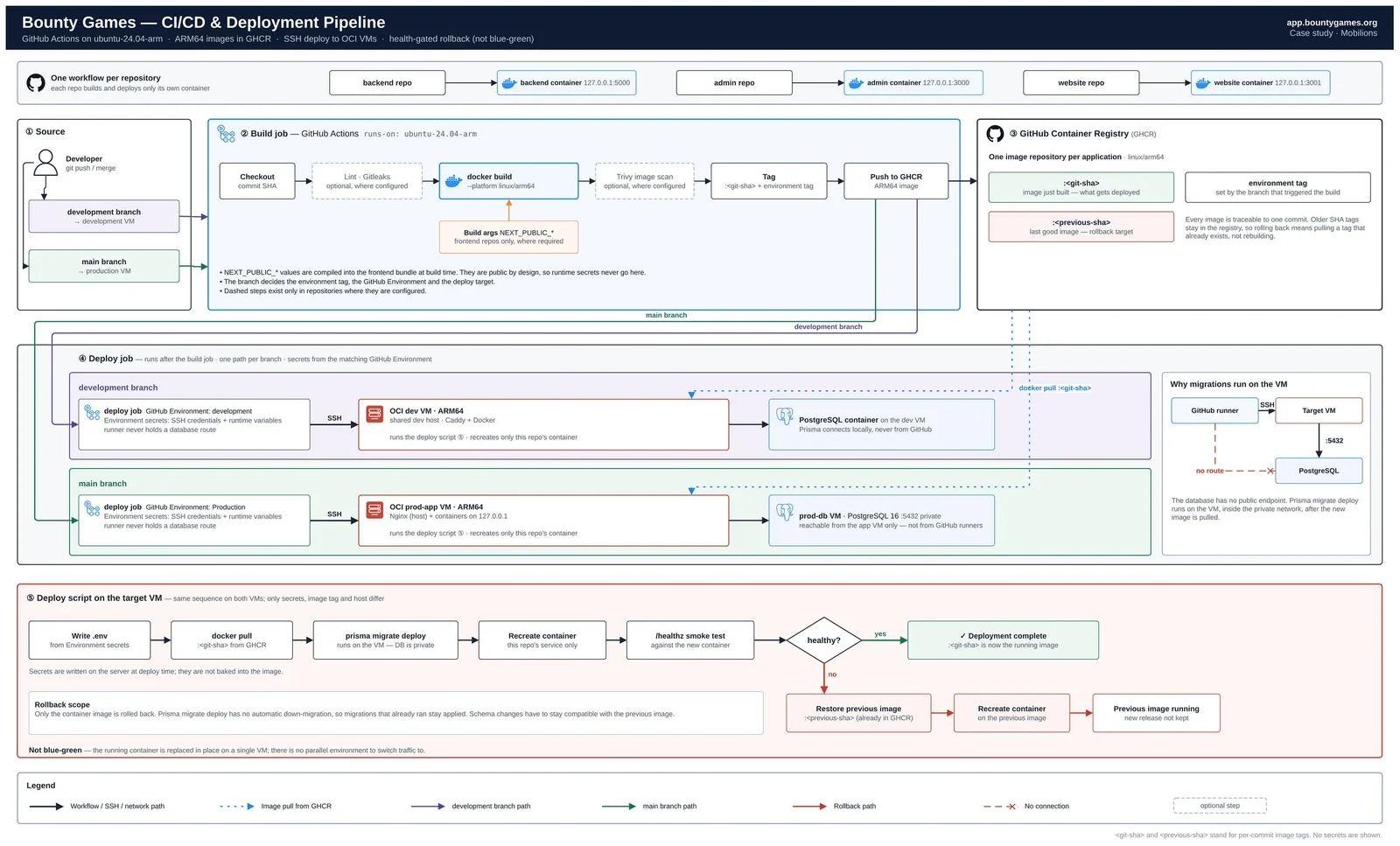The width and height of the screenshot is (1400, 846).
Task: Click app.bountygames.org in the header
Action: (x=1332, y=23)
